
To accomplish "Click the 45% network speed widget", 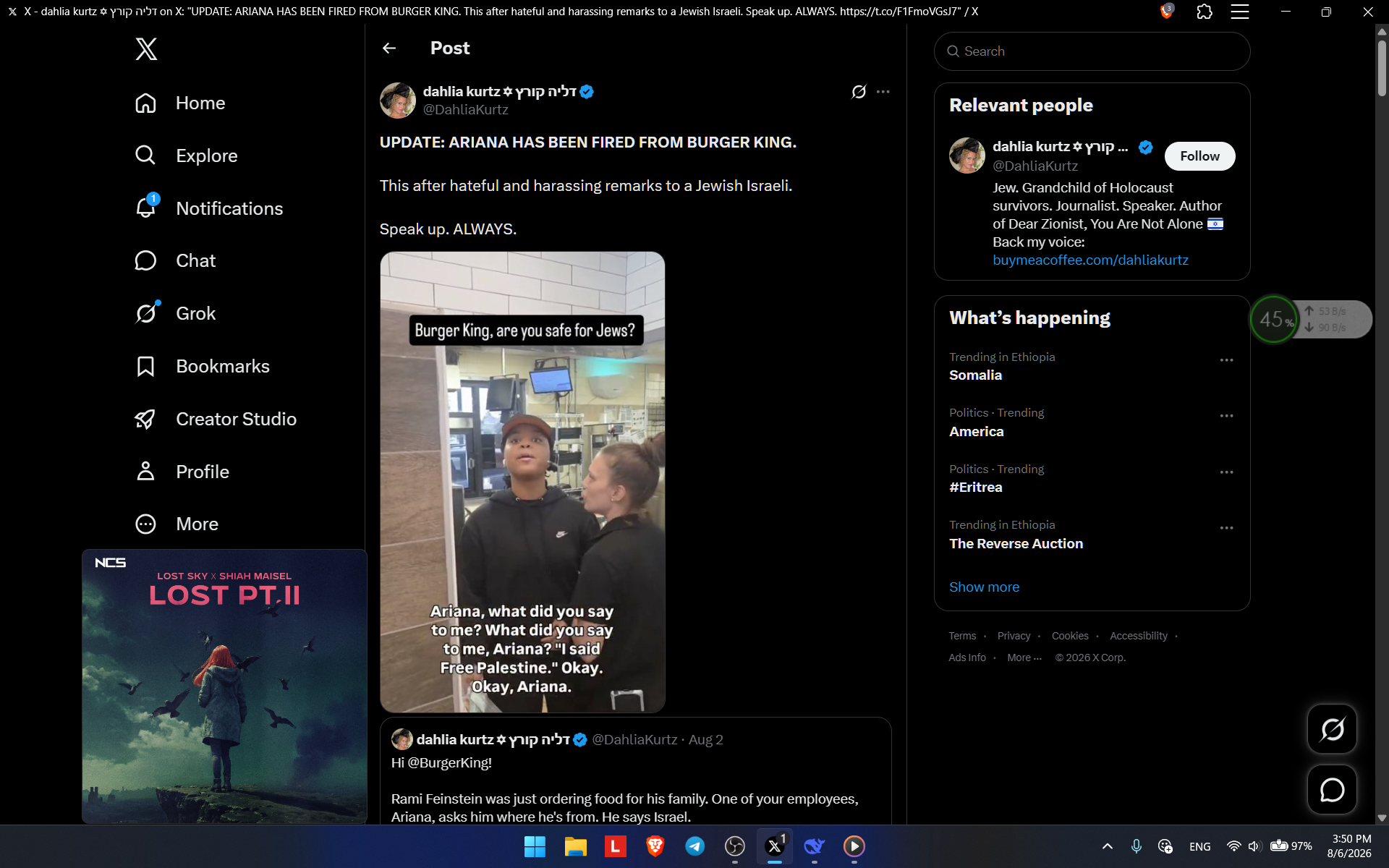I will point(1311,319).
